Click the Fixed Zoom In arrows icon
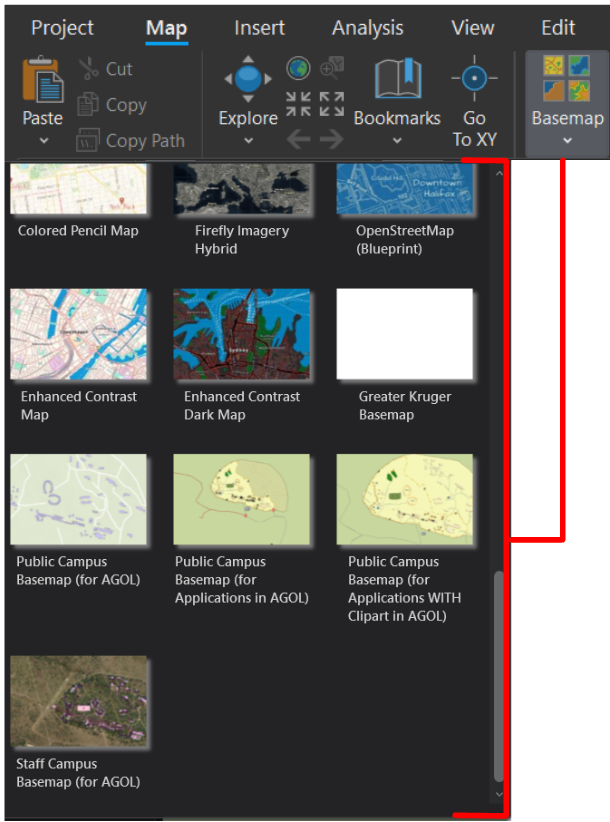Screen dimensions: 610x822 pos(298,104)
